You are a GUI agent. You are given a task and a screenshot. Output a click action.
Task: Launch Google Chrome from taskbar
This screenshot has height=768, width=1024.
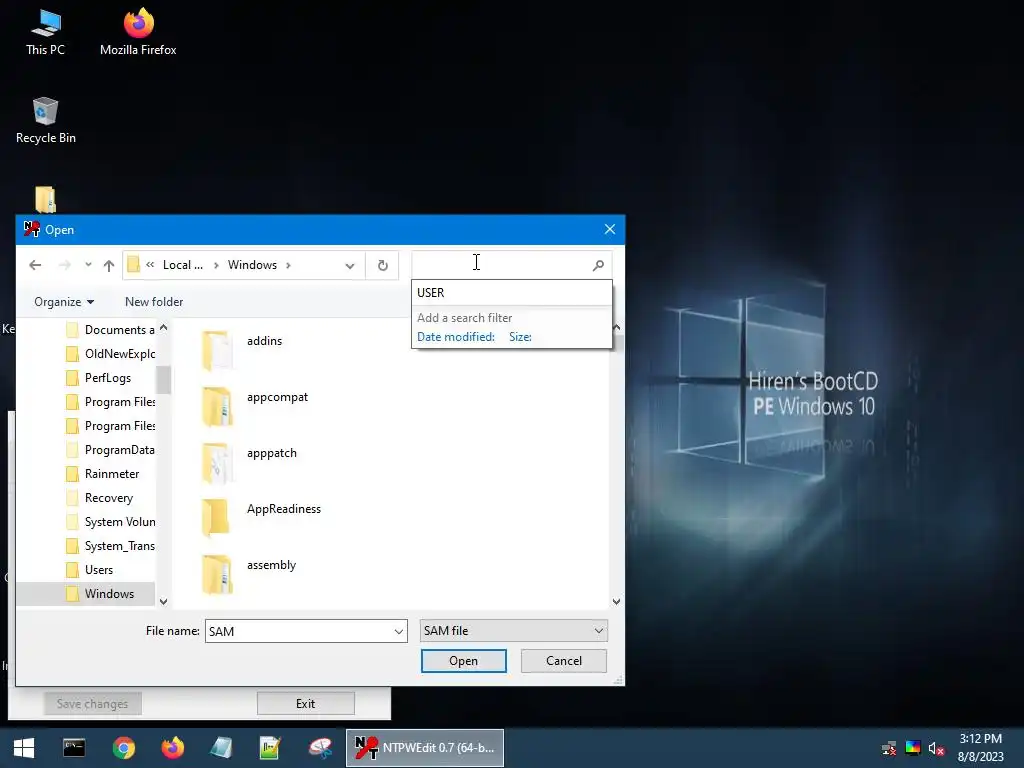123,748
